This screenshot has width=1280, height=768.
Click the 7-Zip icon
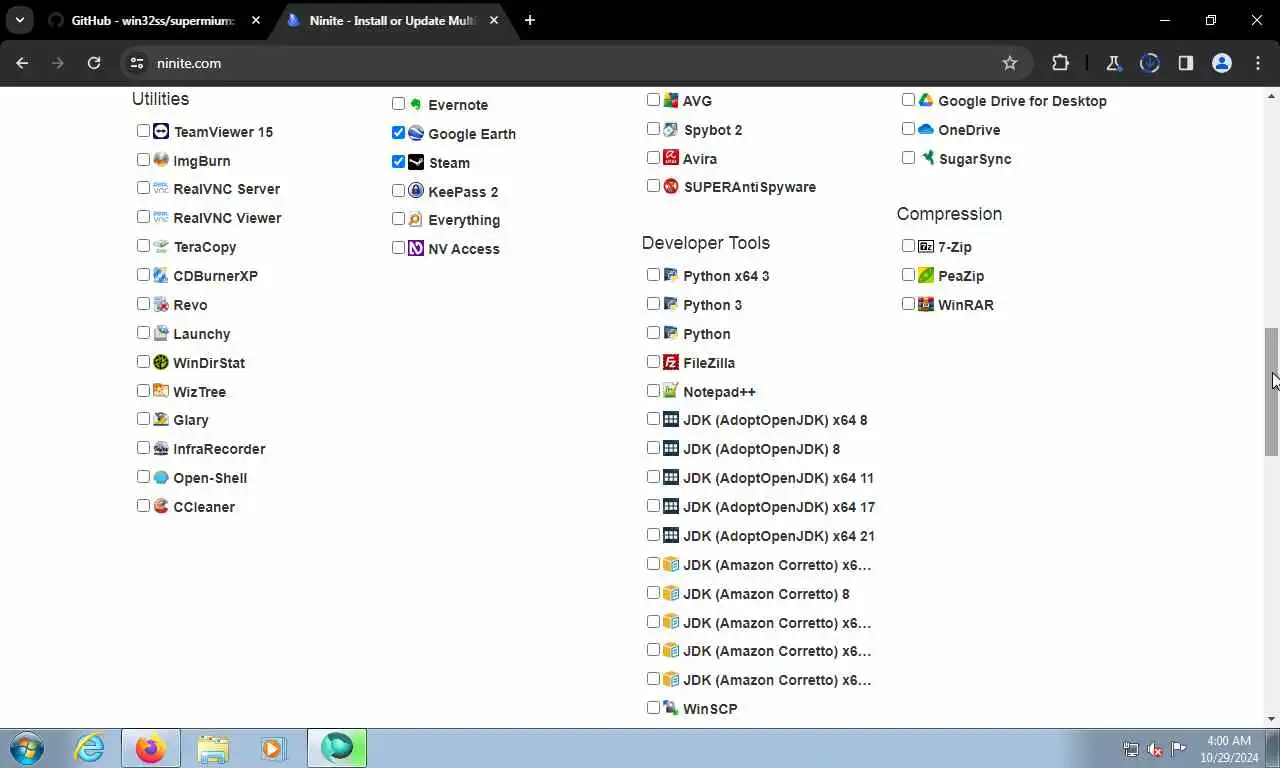(x=926, y=246)
